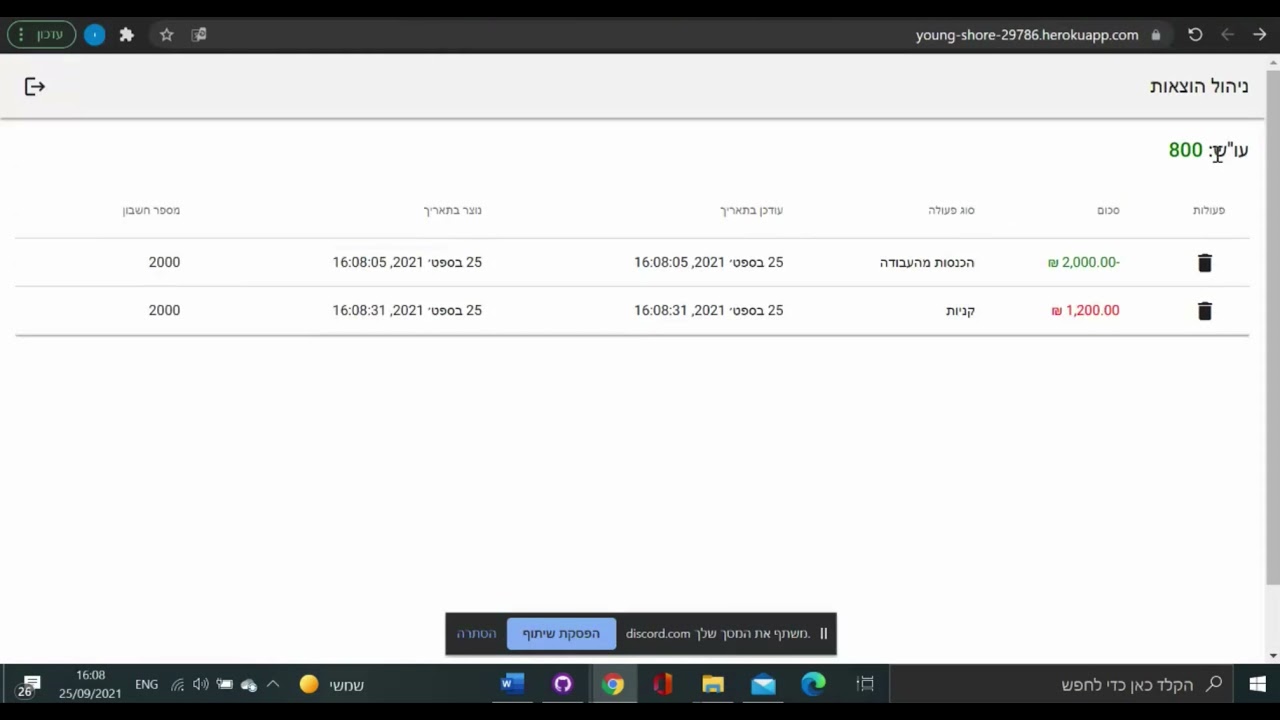1280x720 pixels.
Task: View site security lock icon
Action: [x=1156, y=35]
